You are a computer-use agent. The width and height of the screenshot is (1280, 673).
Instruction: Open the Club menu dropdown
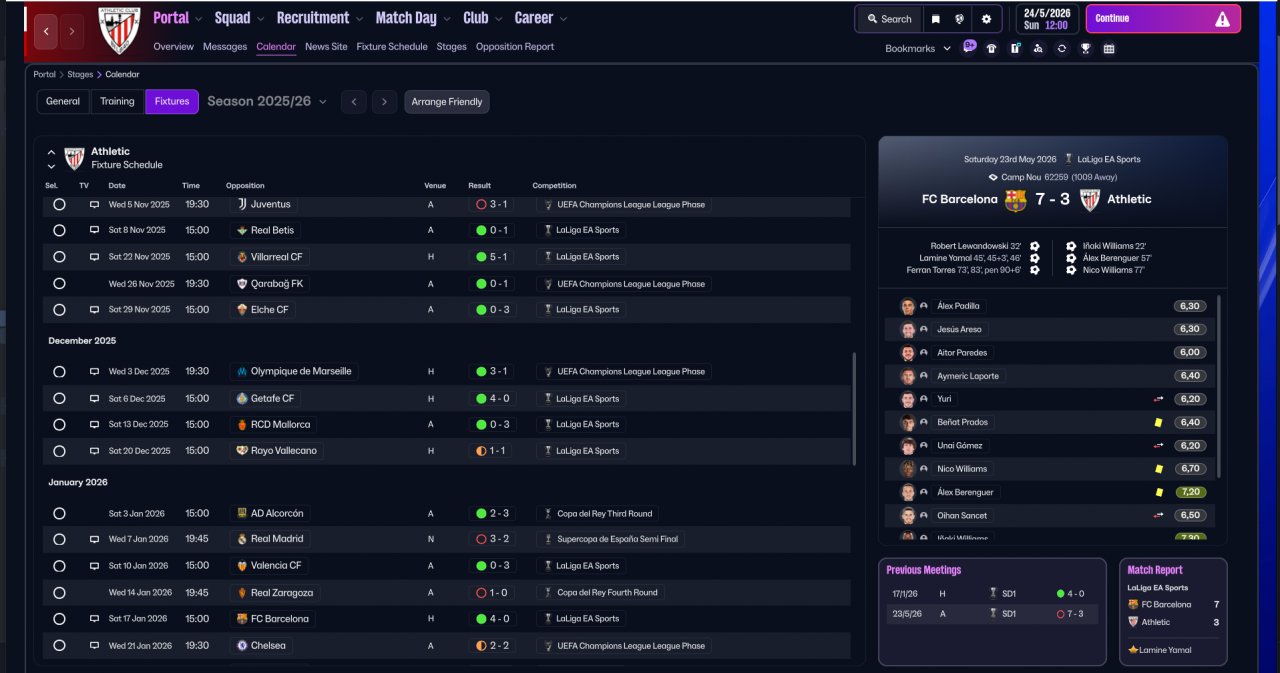click(483, 18)
